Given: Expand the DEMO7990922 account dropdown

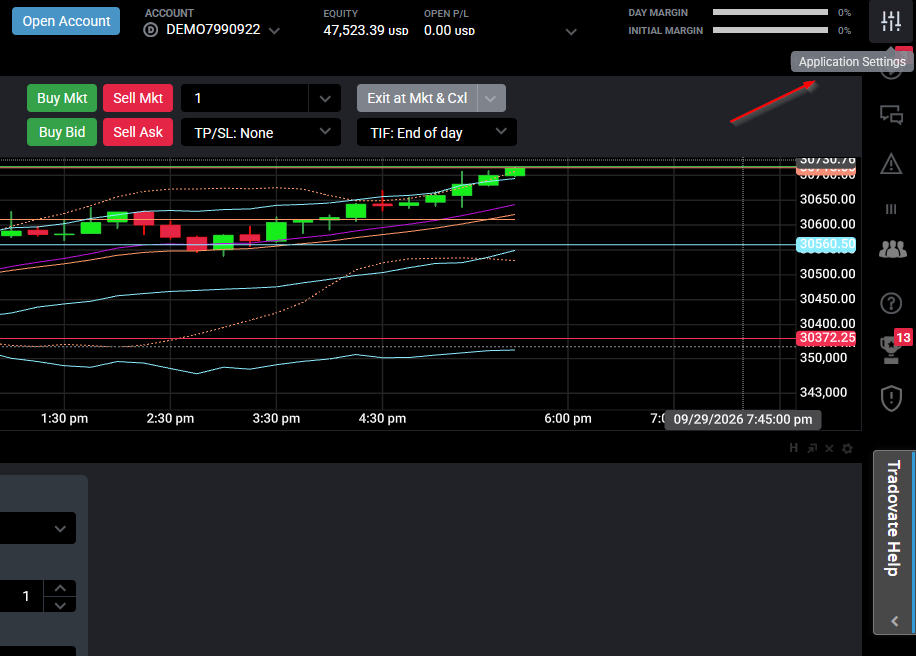Looking at the screenshot, I should coord(274,30).
